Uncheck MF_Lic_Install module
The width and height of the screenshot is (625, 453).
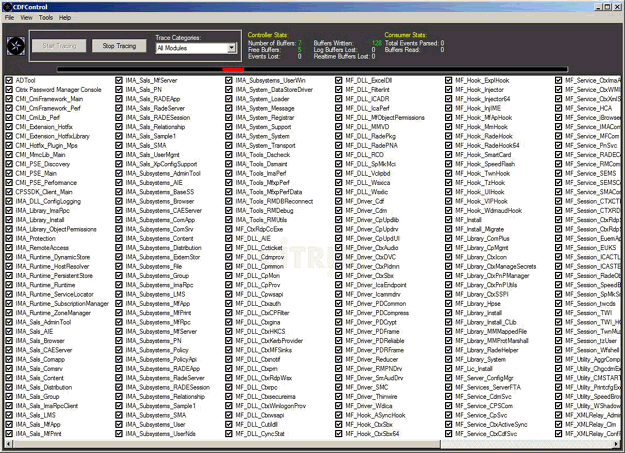(449, 369)
